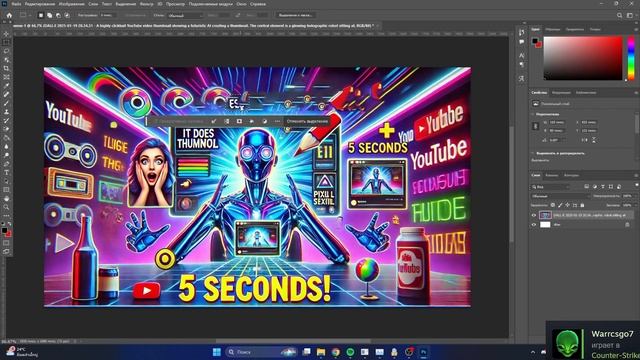Image resolution: width=640 pixels, height=360 pixels.
Task: Click the Выделение и маска button
Action: pos(296,15)
